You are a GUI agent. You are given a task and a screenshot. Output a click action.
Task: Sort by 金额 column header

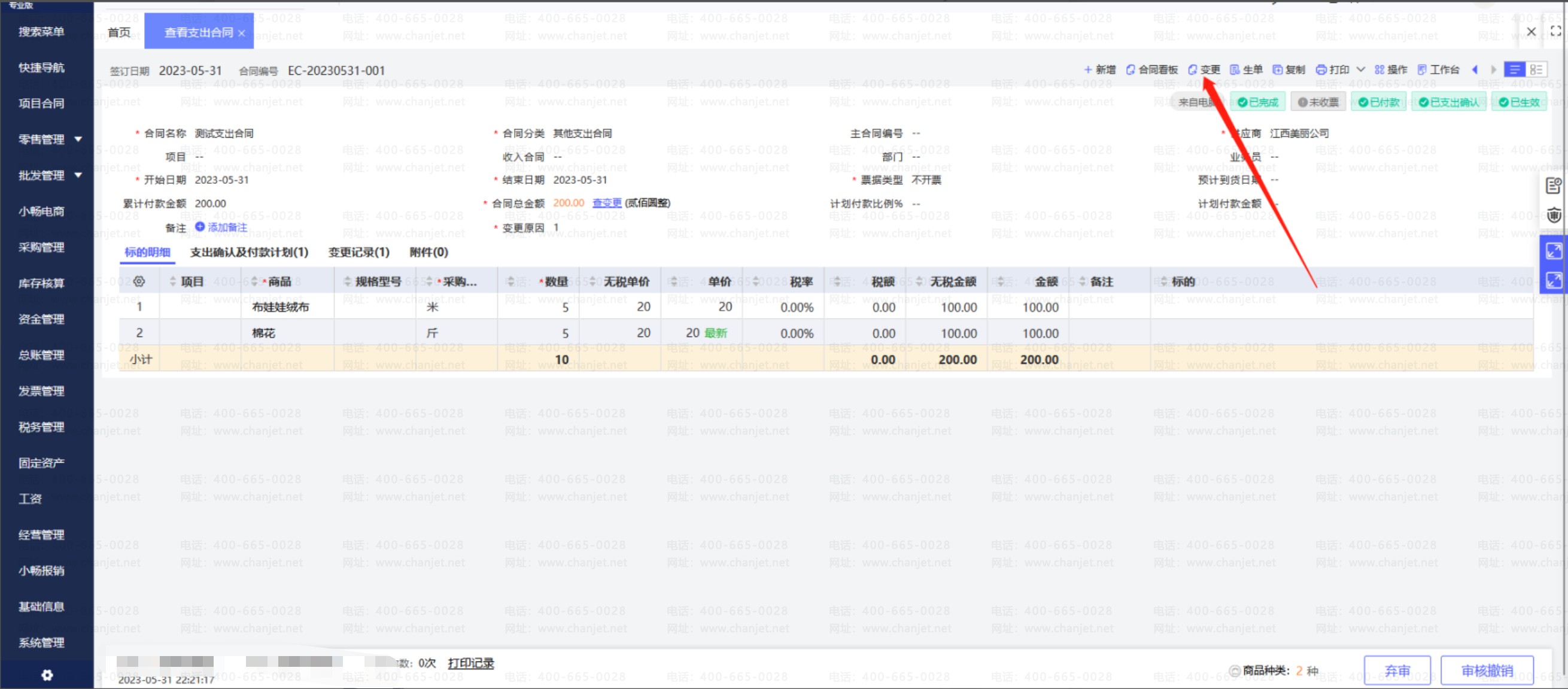[x=1046, y=281]
